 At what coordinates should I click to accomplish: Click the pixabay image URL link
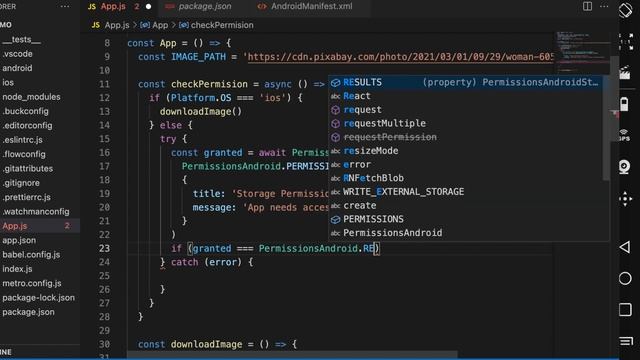(x=400, y=57)
